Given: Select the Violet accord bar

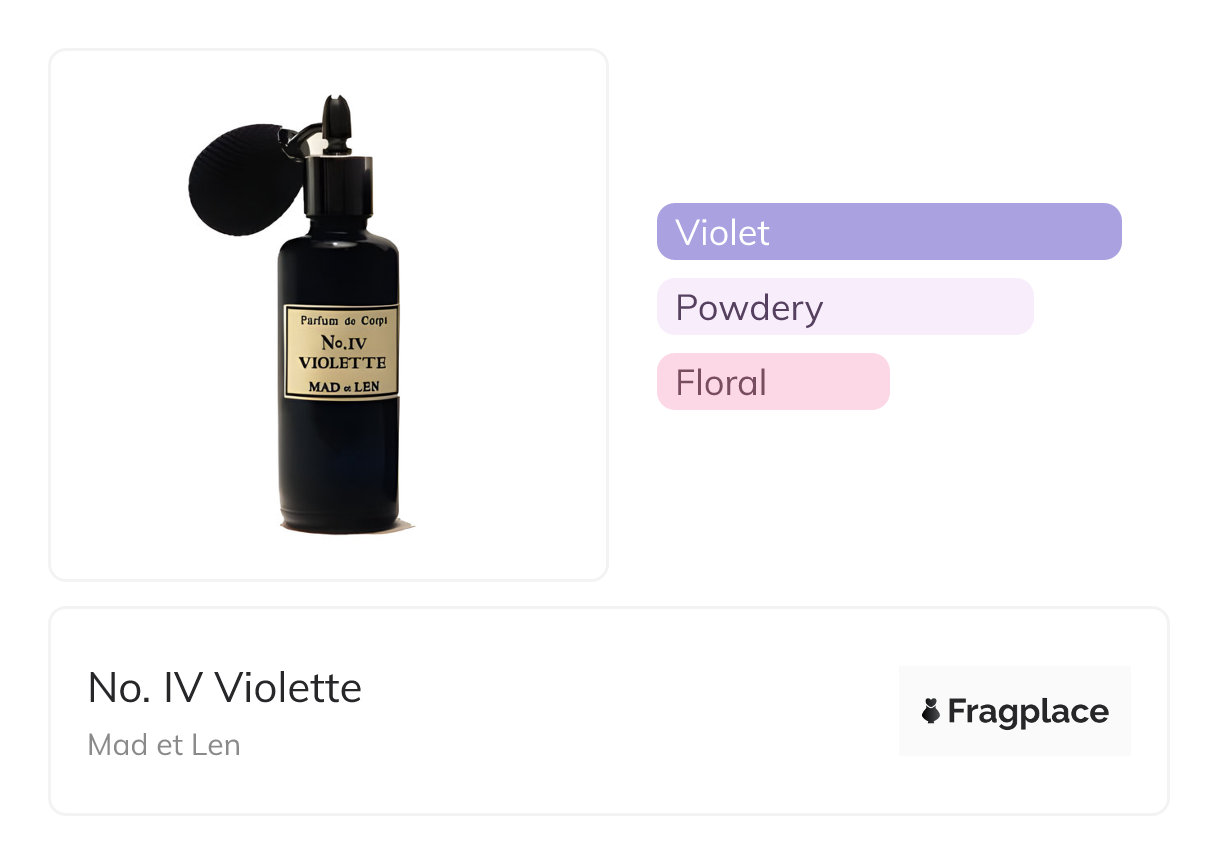Looking at the screenshot, I should pyautogui.click(x=889, y=232).
